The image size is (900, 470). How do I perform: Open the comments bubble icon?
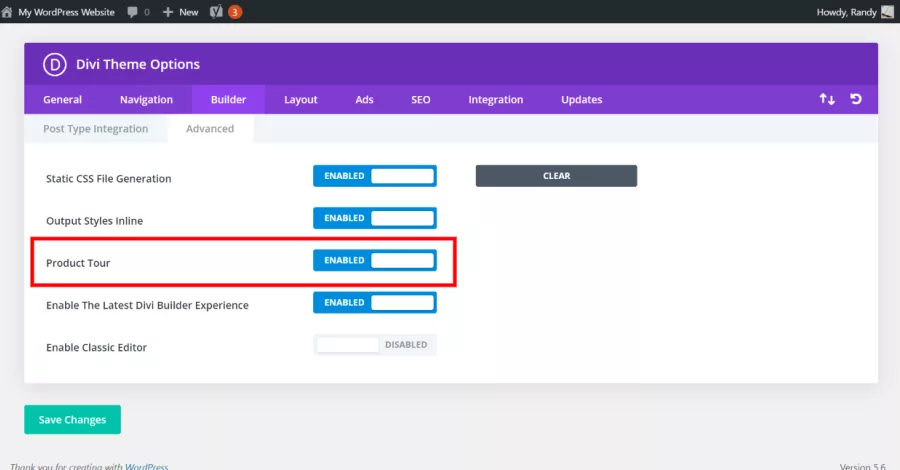click(x=133, y=12)
